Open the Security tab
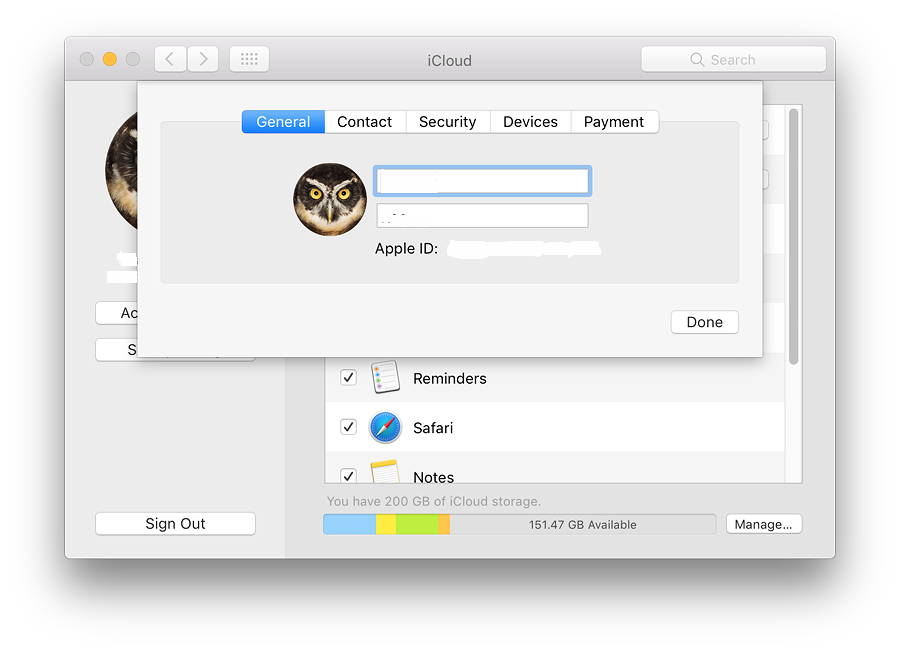 [448, 122]
